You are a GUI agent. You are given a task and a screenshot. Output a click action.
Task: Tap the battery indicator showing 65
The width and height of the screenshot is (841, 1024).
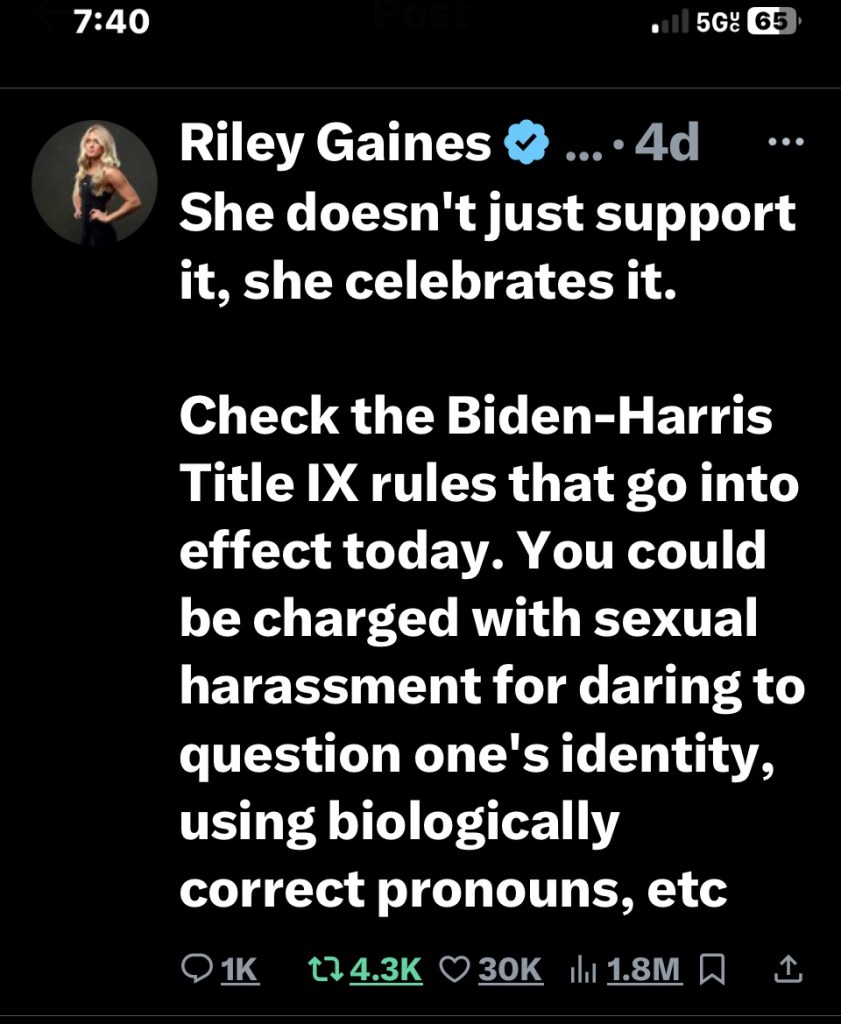(x=774, y=22)
